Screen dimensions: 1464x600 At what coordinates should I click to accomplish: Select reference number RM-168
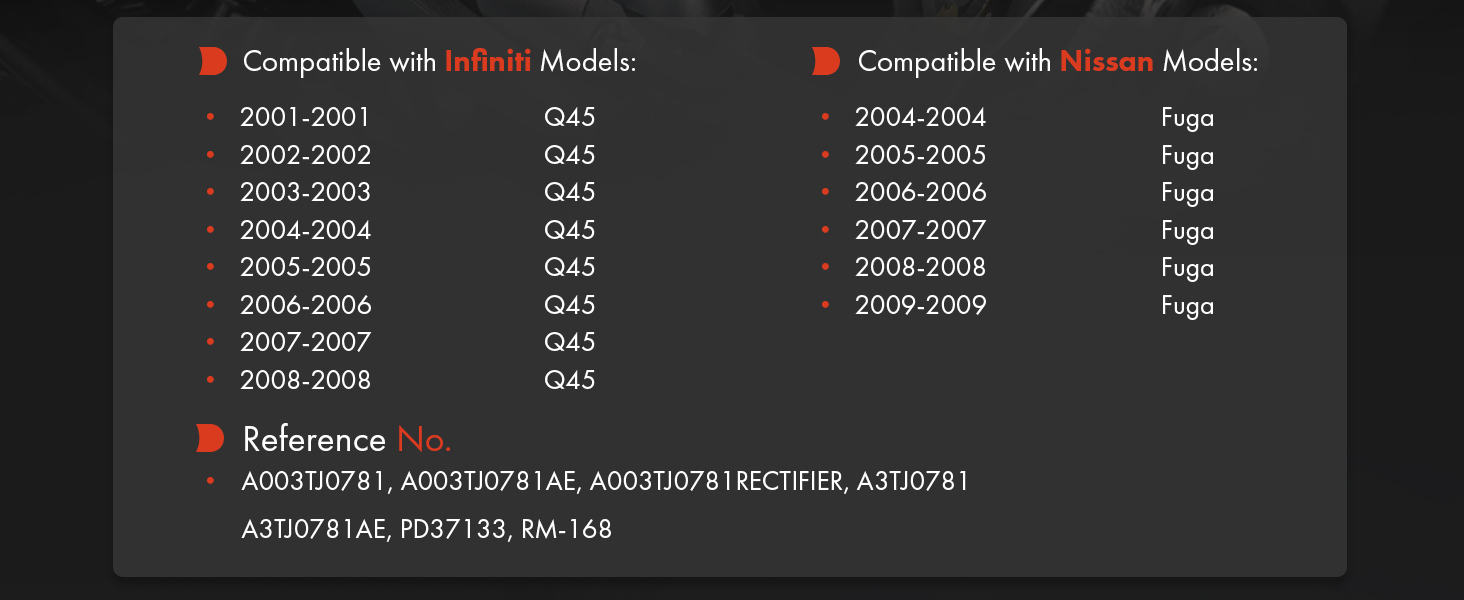[566, 529]
